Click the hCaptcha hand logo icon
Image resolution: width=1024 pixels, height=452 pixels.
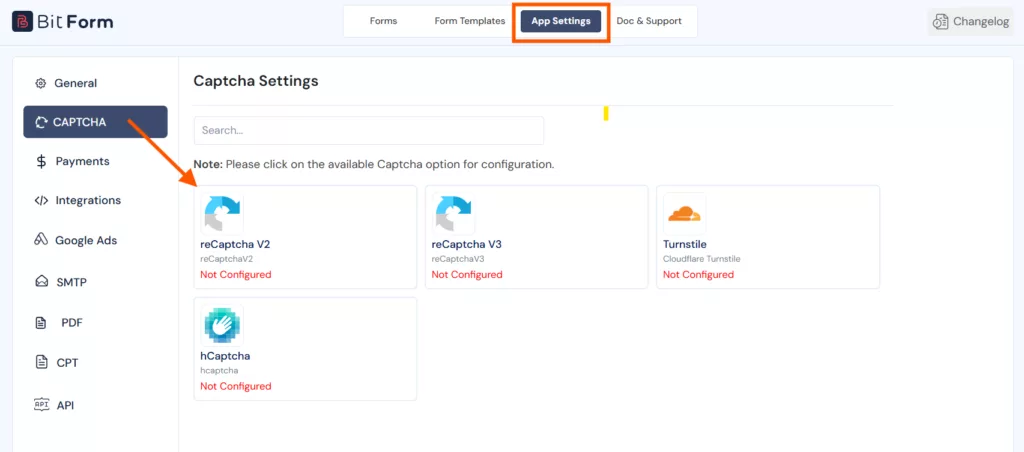pos(222,325)
